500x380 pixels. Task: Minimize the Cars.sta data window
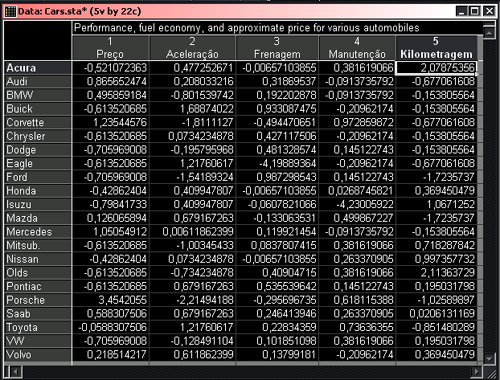pyautogui.click(x=462, y=11)
